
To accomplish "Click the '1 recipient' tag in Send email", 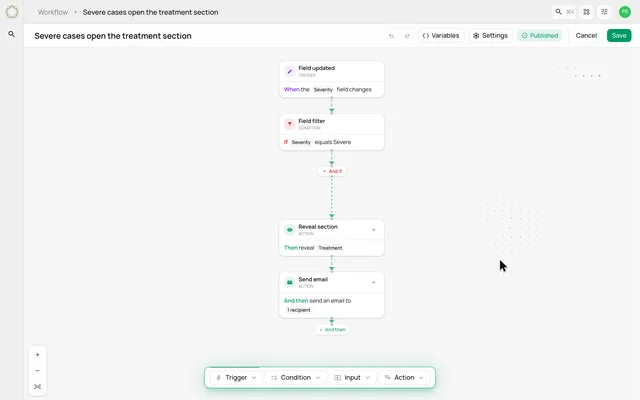I will coord(298,310).
